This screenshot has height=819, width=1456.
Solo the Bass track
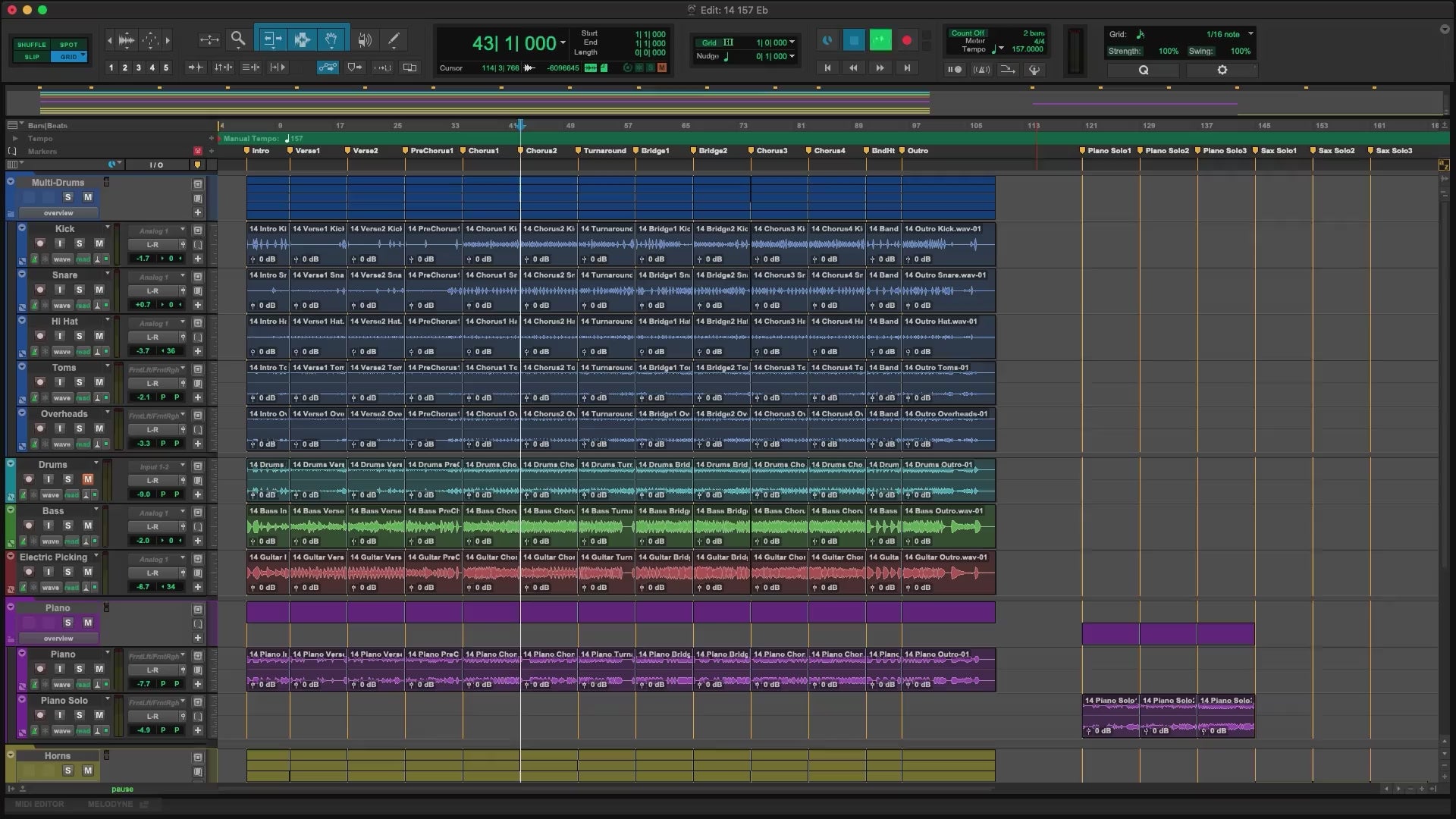click(68, 526)
